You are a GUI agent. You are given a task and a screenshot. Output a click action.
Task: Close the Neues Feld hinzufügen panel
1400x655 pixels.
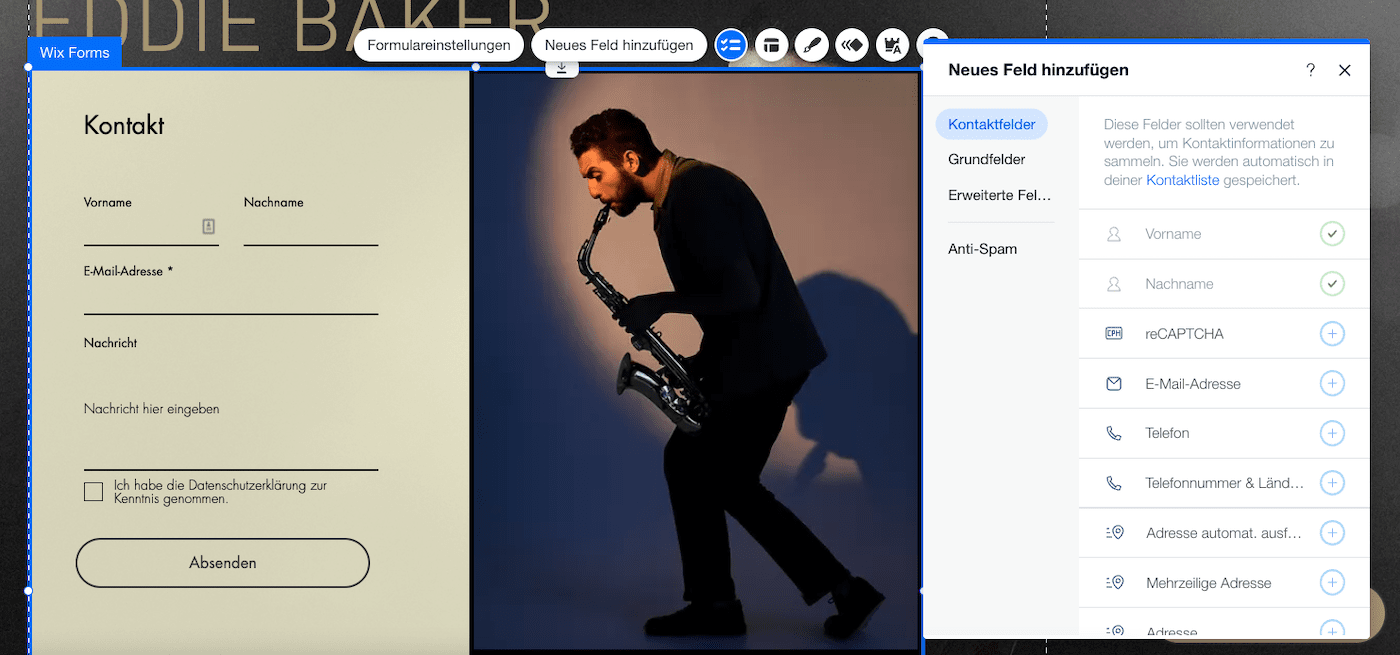tap(1345, 70)
